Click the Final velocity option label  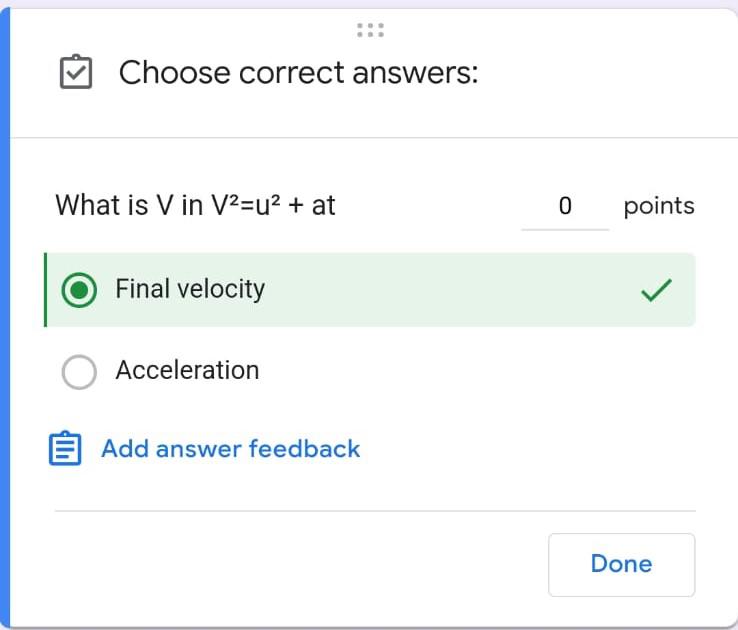point(190,289)
